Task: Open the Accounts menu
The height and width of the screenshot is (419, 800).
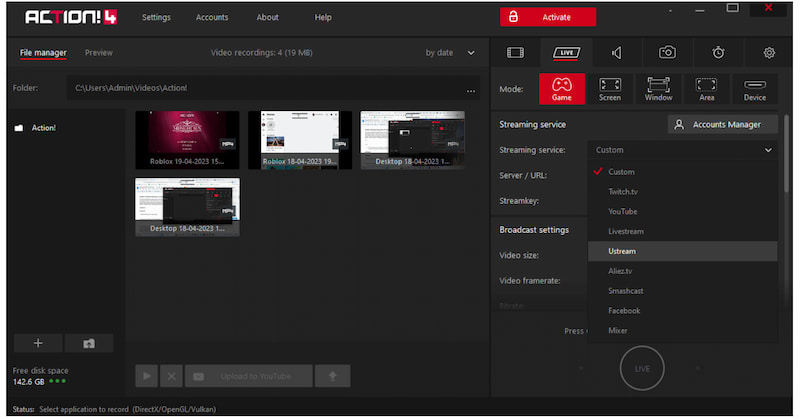Action: (211, 17)
